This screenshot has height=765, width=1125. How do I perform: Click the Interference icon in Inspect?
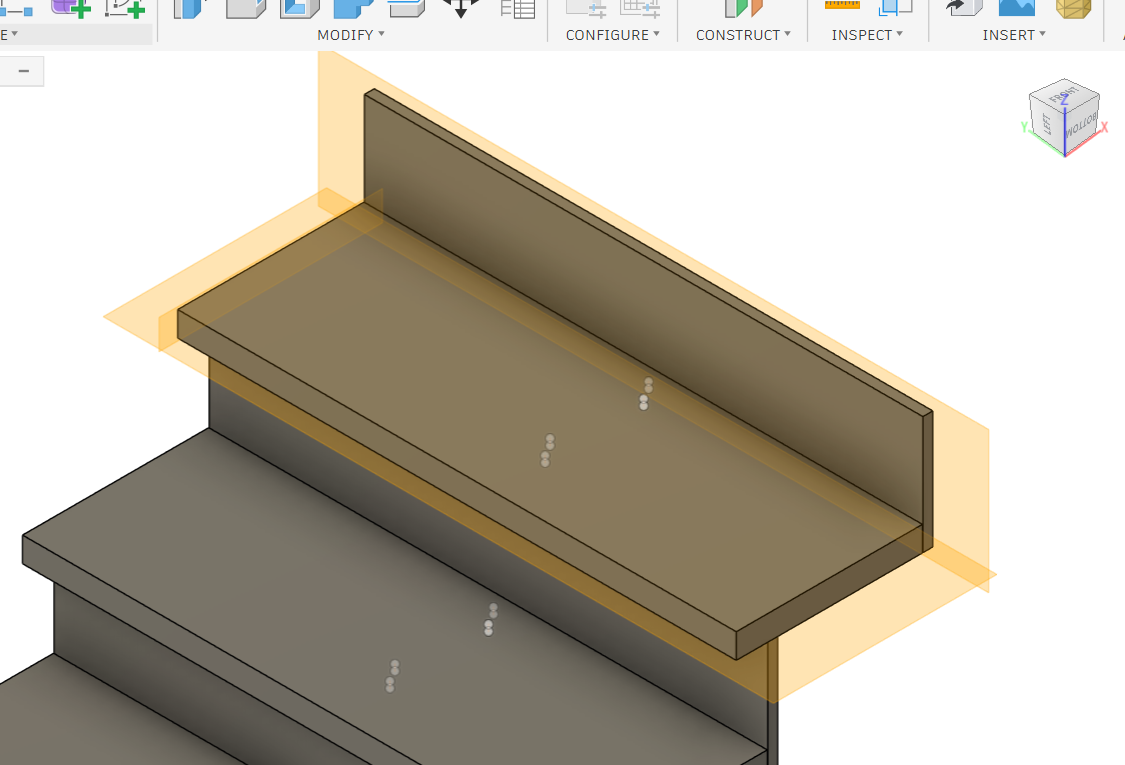tap(895, 8)
